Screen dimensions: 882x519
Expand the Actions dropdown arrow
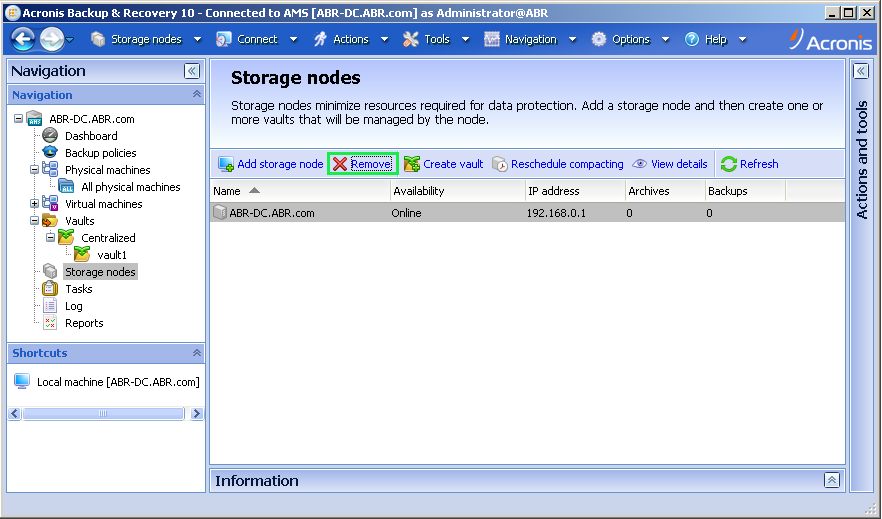click(x=384, y=39)
